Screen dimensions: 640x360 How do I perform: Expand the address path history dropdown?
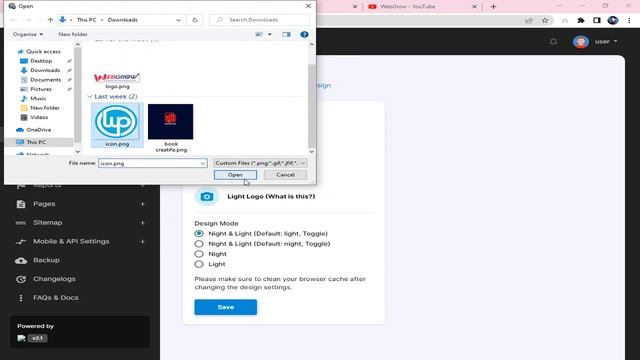[178, 20]
